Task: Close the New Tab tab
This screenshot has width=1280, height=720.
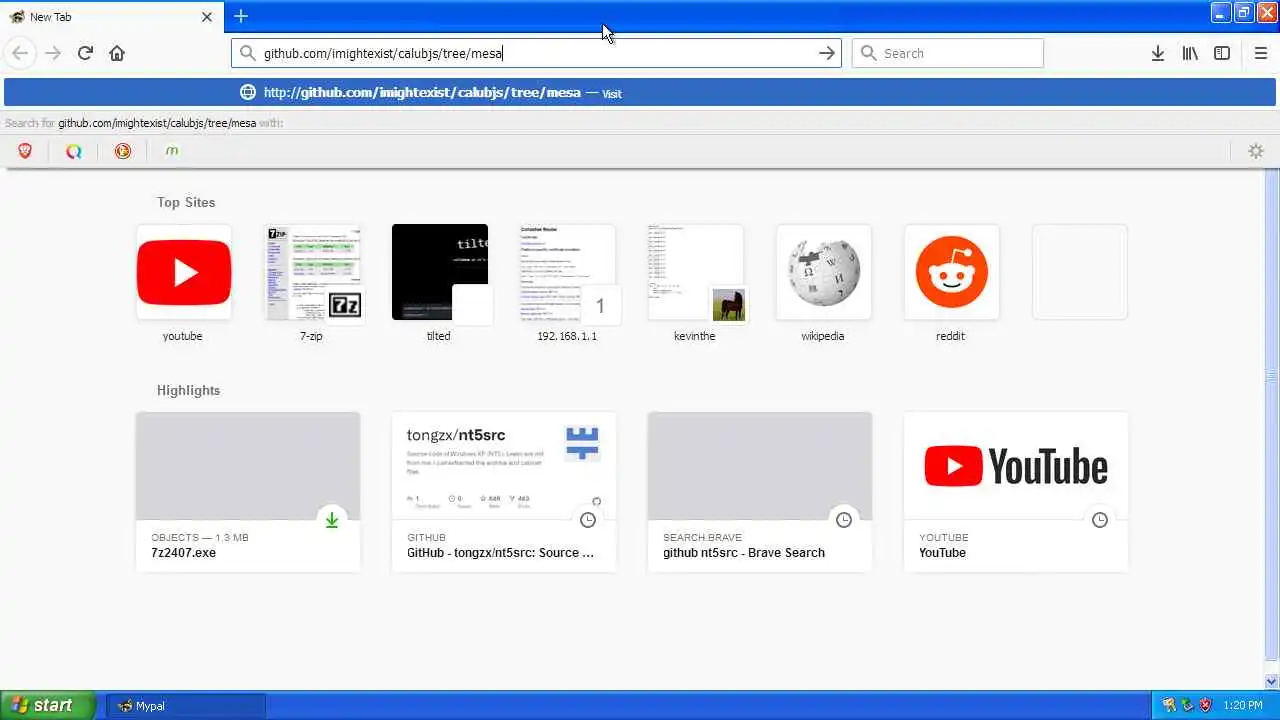Action: pos(207,17)
